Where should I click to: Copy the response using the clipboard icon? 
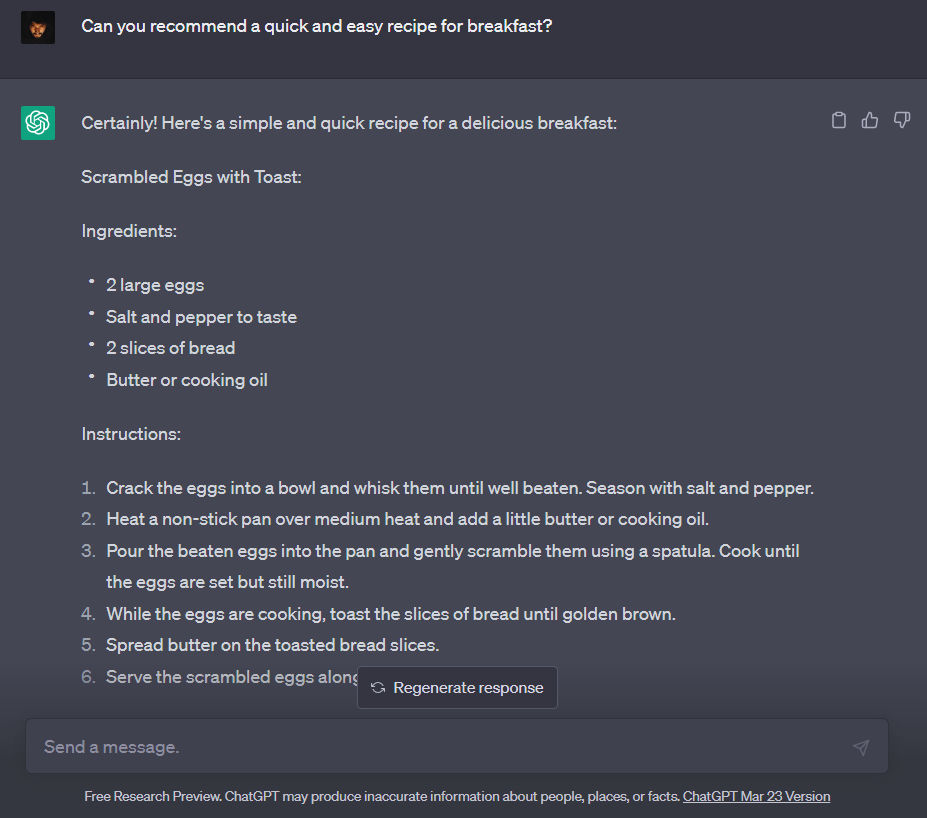(x=838, y=121)
